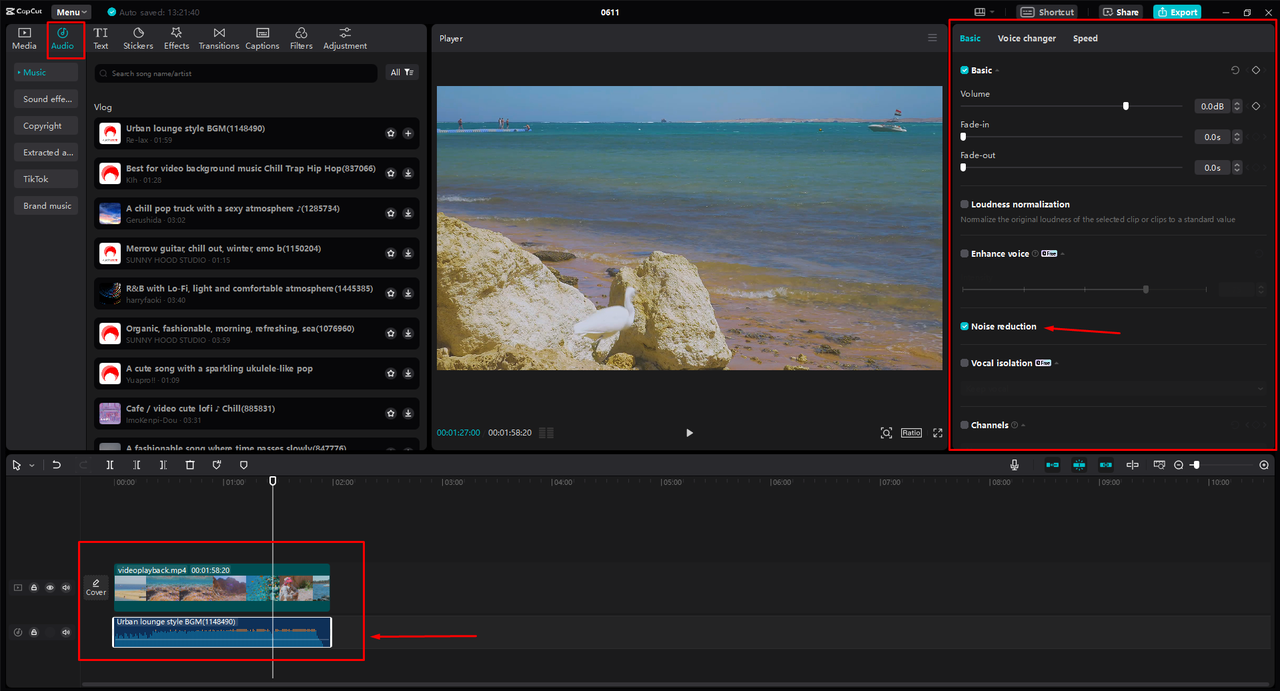Open the Brand music category

[x=46, y=206]
